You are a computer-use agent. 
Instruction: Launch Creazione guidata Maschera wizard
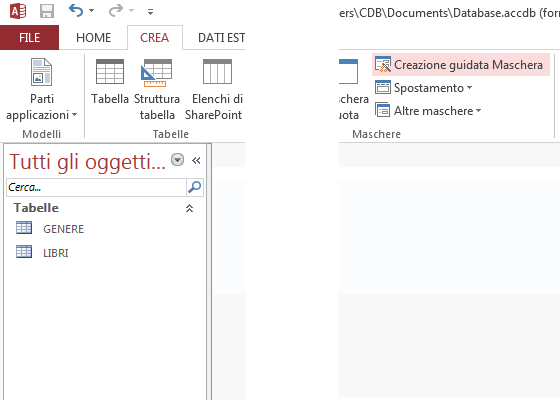461,65
